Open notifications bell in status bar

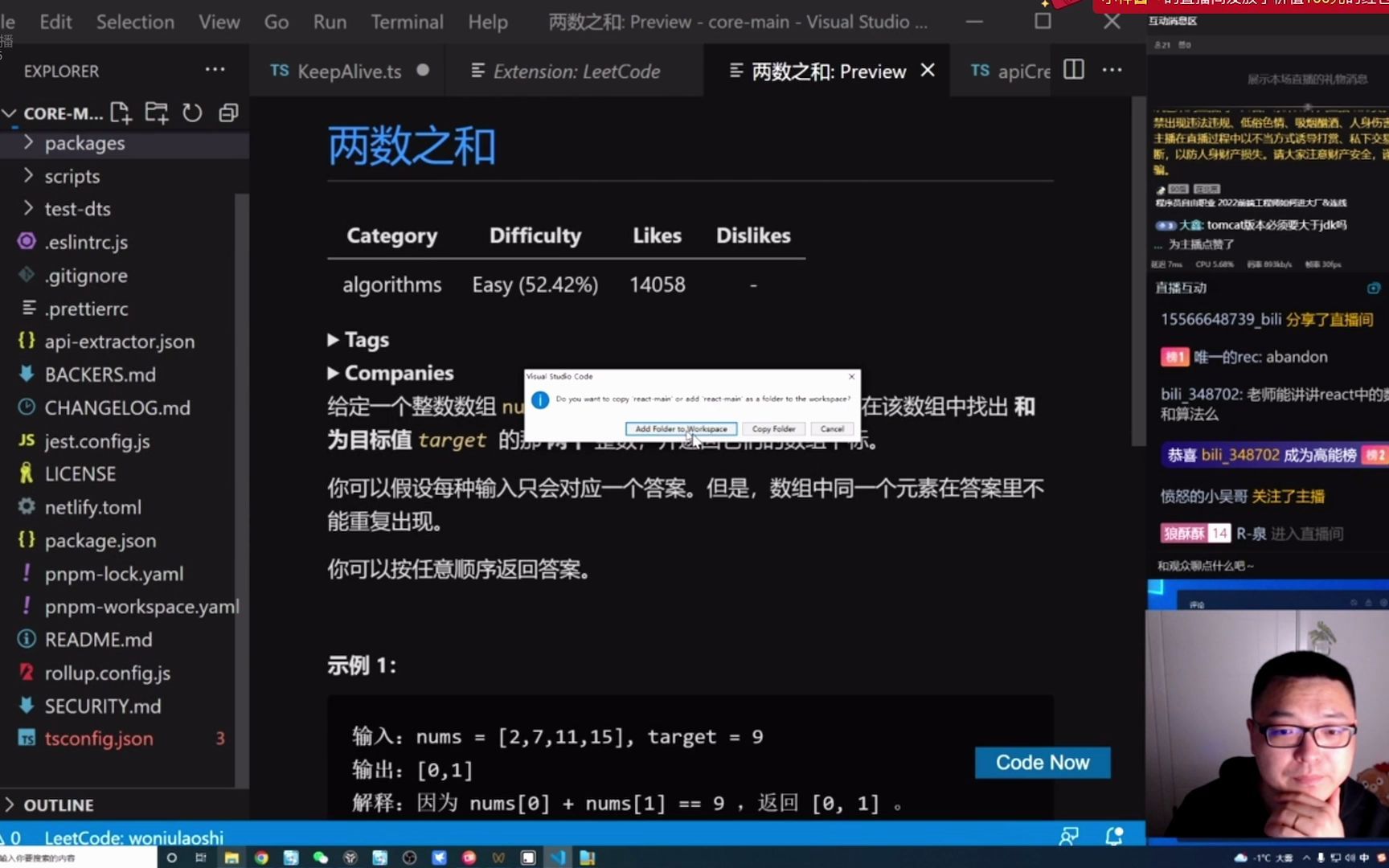coord(1114,837)
